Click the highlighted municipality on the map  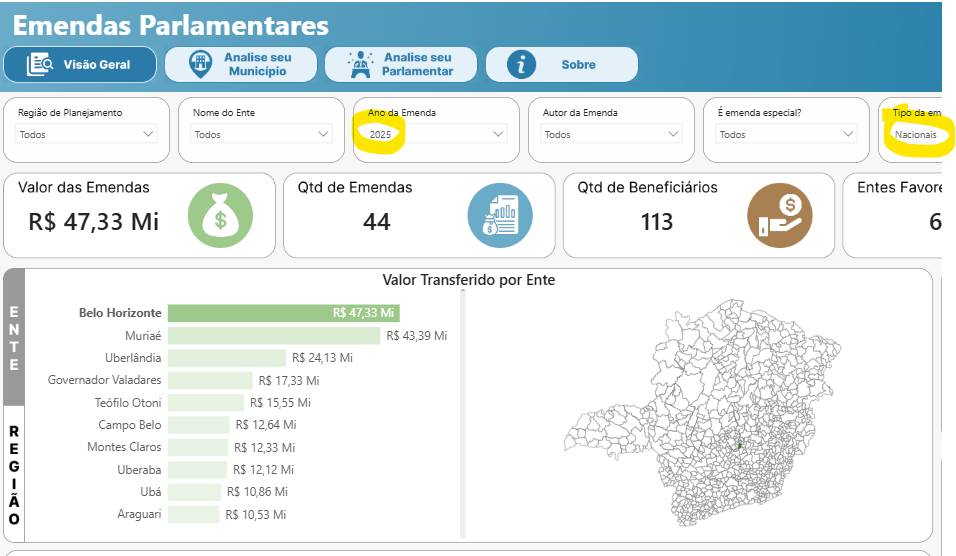pyautogui.click(x=739, y=444)
